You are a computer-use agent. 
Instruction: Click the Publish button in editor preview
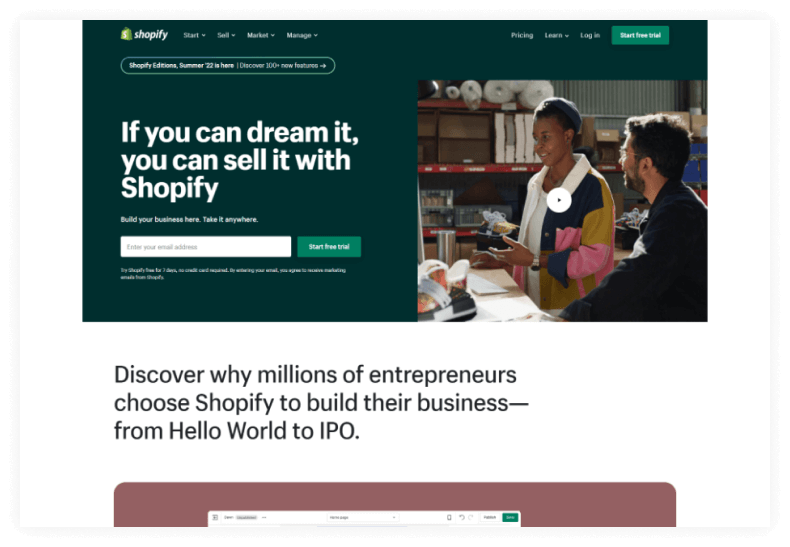tap(490, 517)
